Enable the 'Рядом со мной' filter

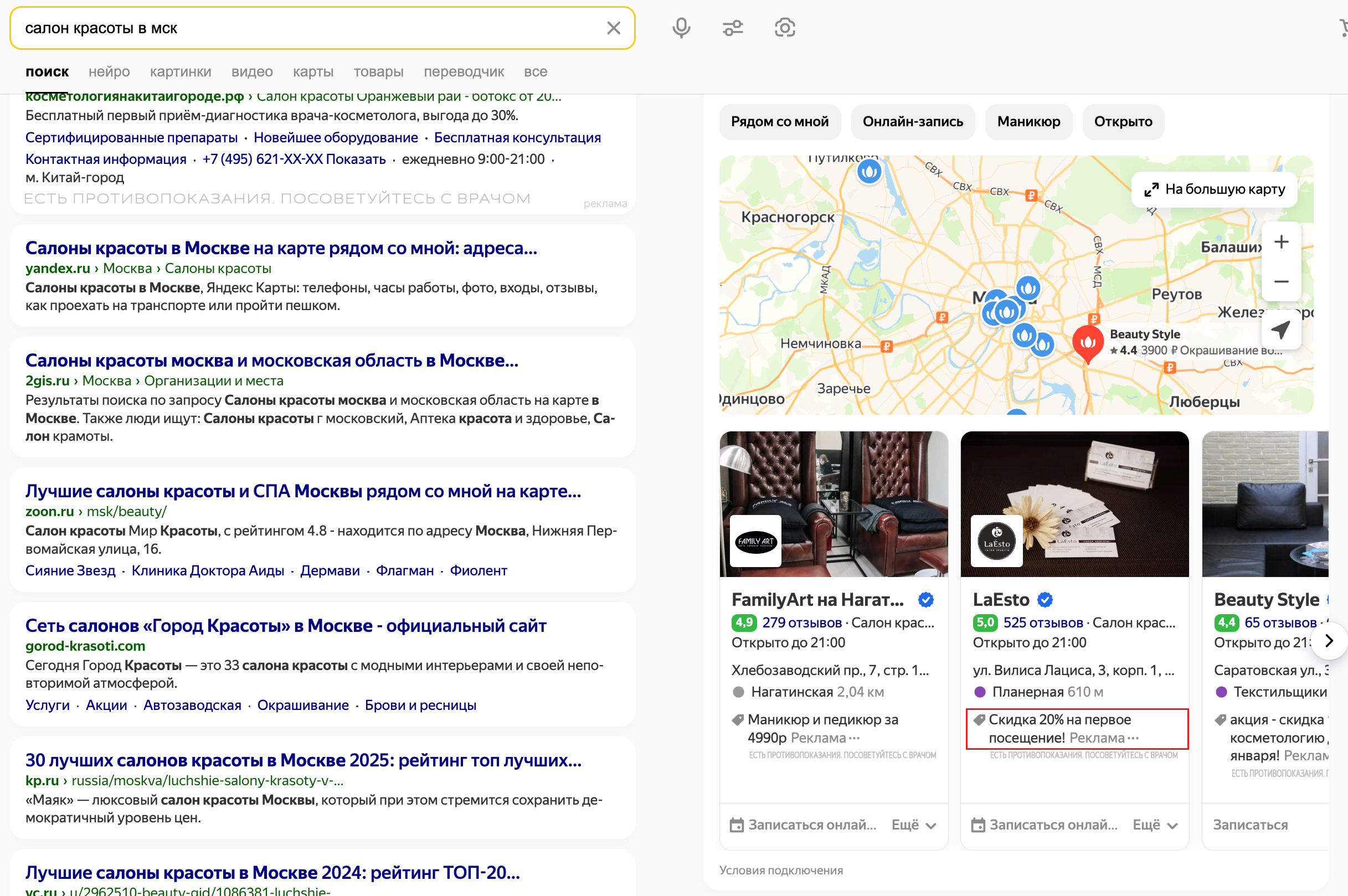(x=779, y=122)
